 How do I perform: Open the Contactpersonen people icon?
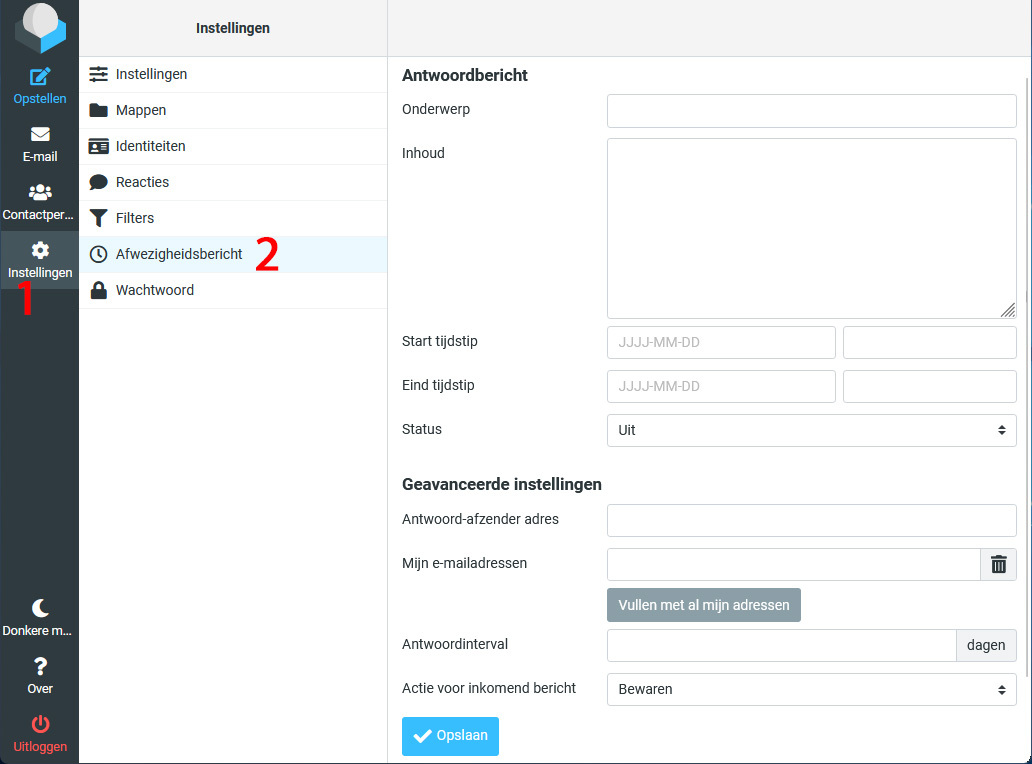40,193
